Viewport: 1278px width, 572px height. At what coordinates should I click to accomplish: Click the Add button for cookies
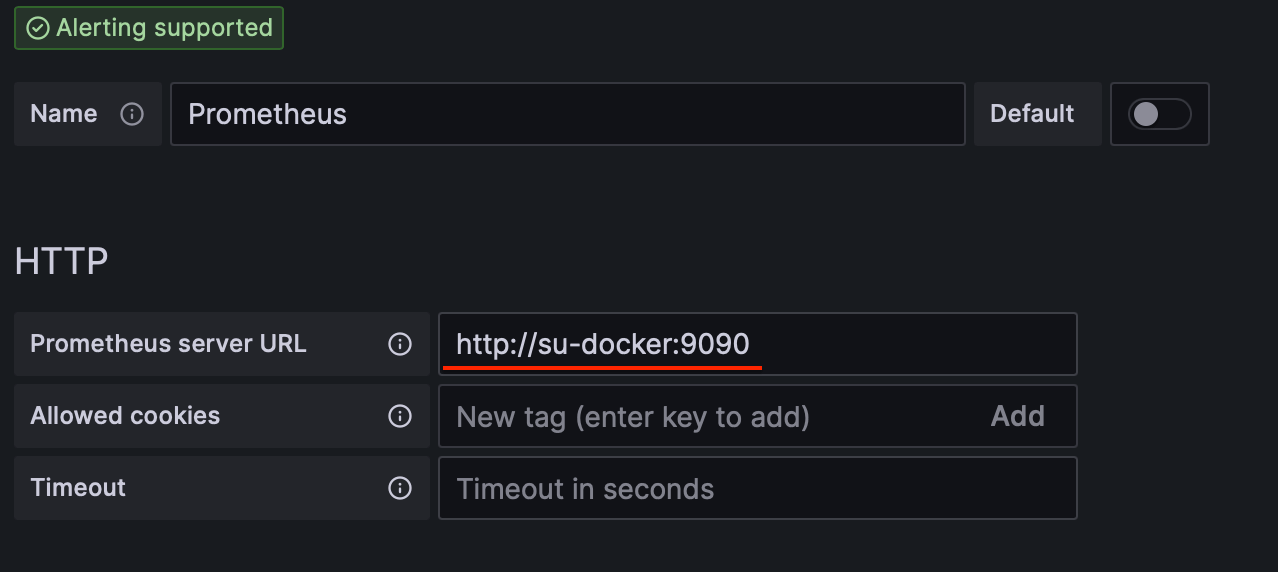tap(1017, 416)
